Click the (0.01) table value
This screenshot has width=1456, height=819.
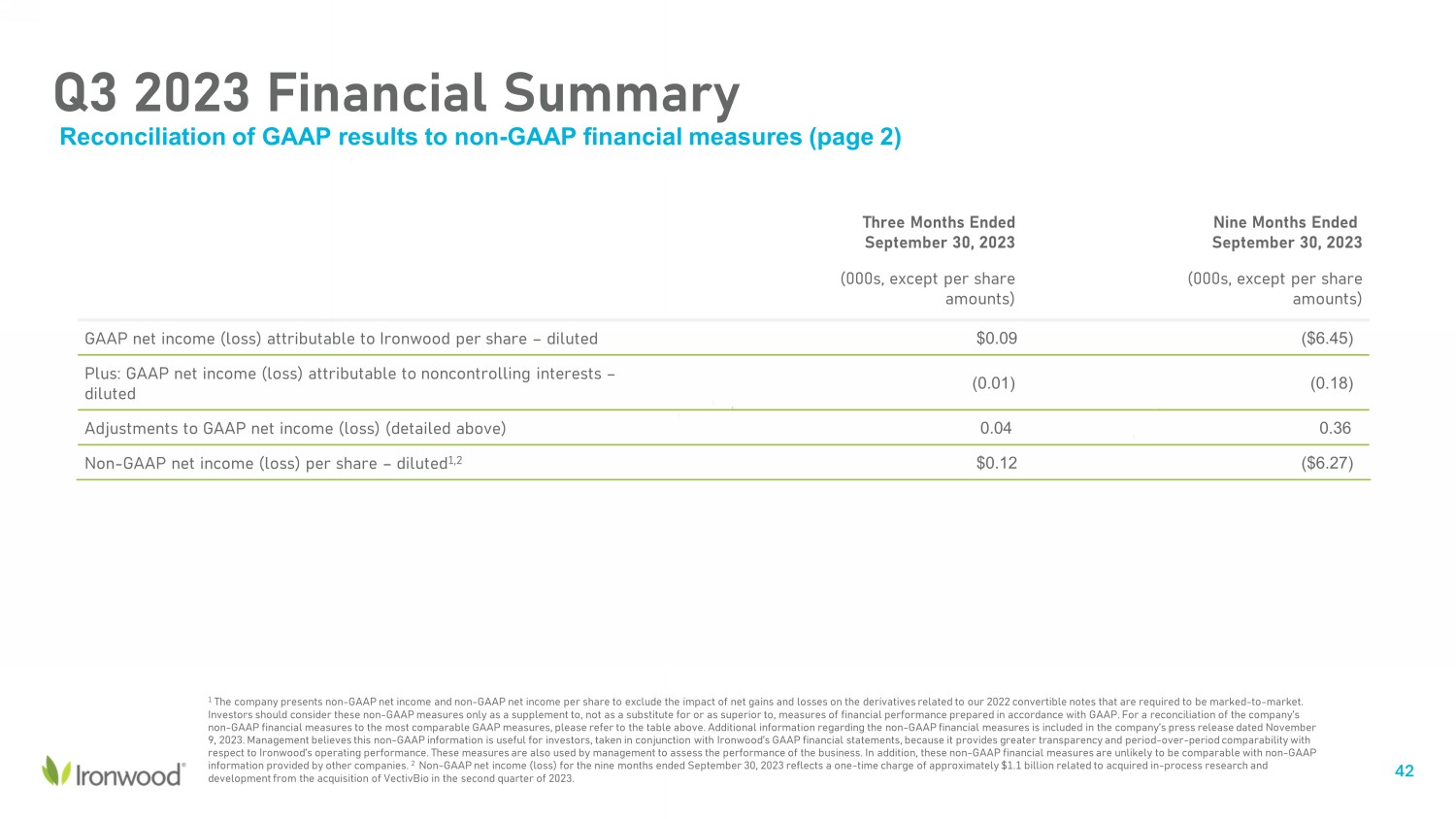click(993, 383)
